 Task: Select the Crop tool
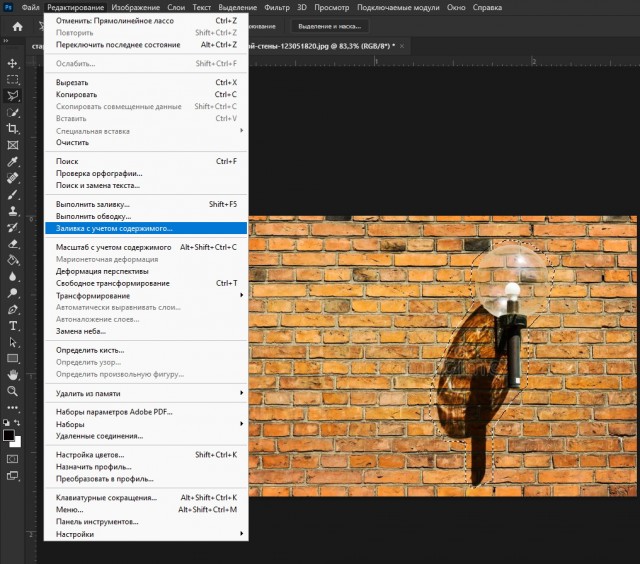[13, 128]
